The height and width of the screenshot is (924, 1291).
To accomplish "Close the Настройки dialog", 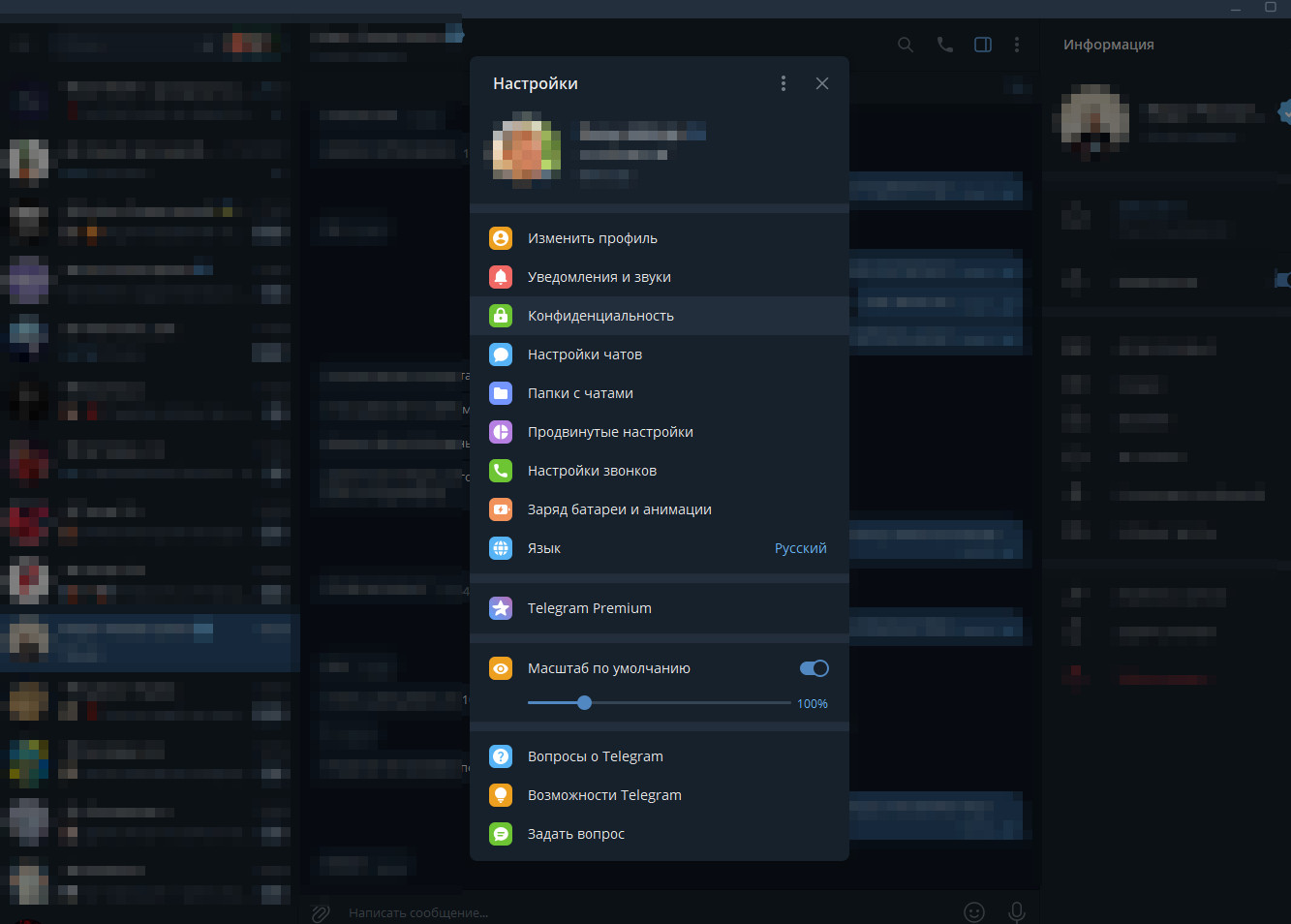I will coord(822,83).
